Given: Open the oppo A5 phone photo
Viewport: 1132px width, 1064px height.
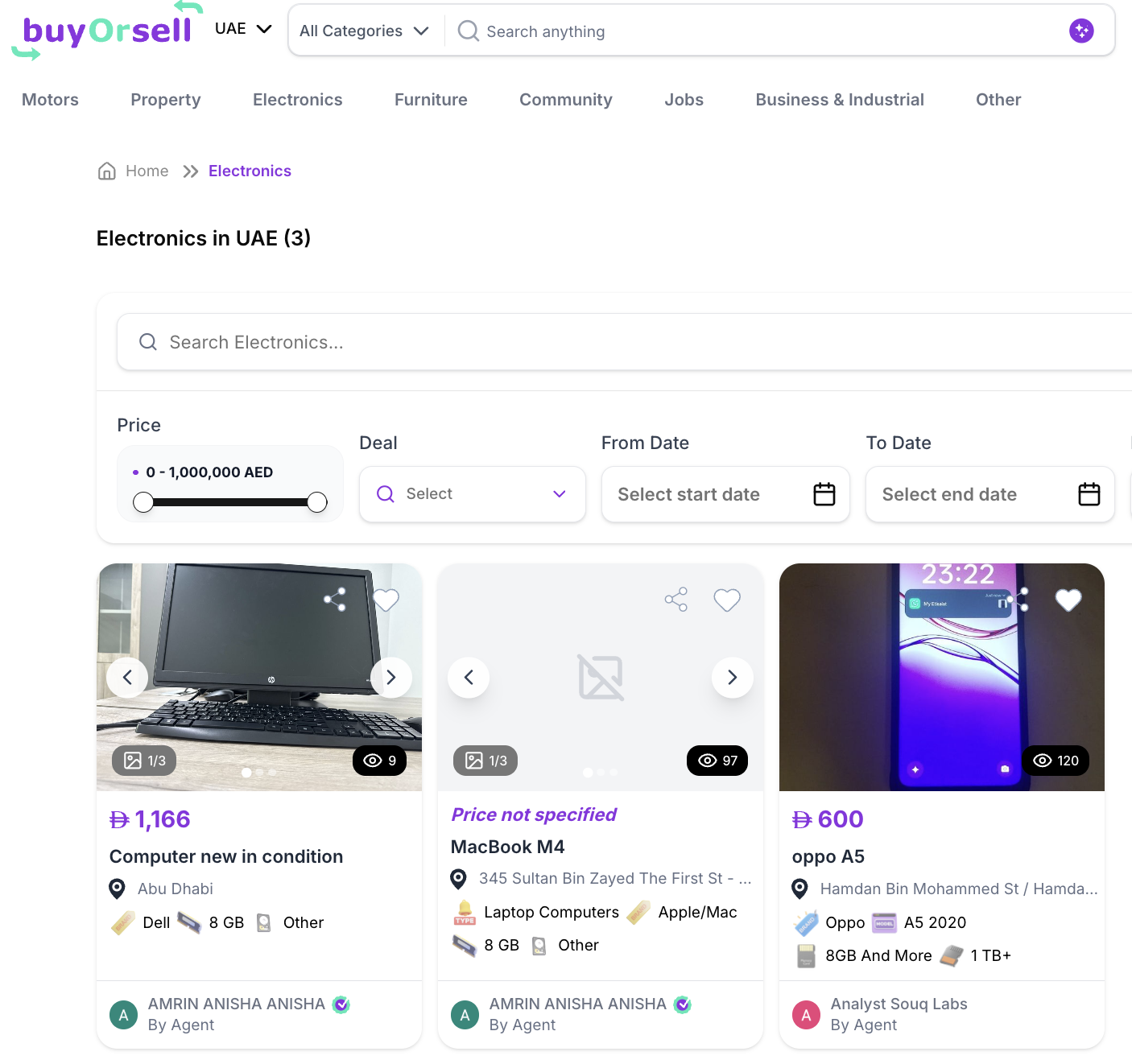Looking at the screenshot, I should [942, 678].
